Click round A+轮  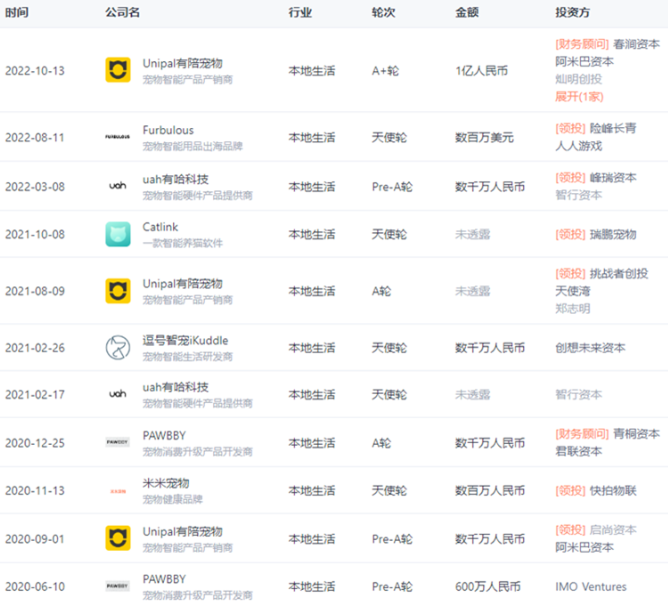(385, 71)
